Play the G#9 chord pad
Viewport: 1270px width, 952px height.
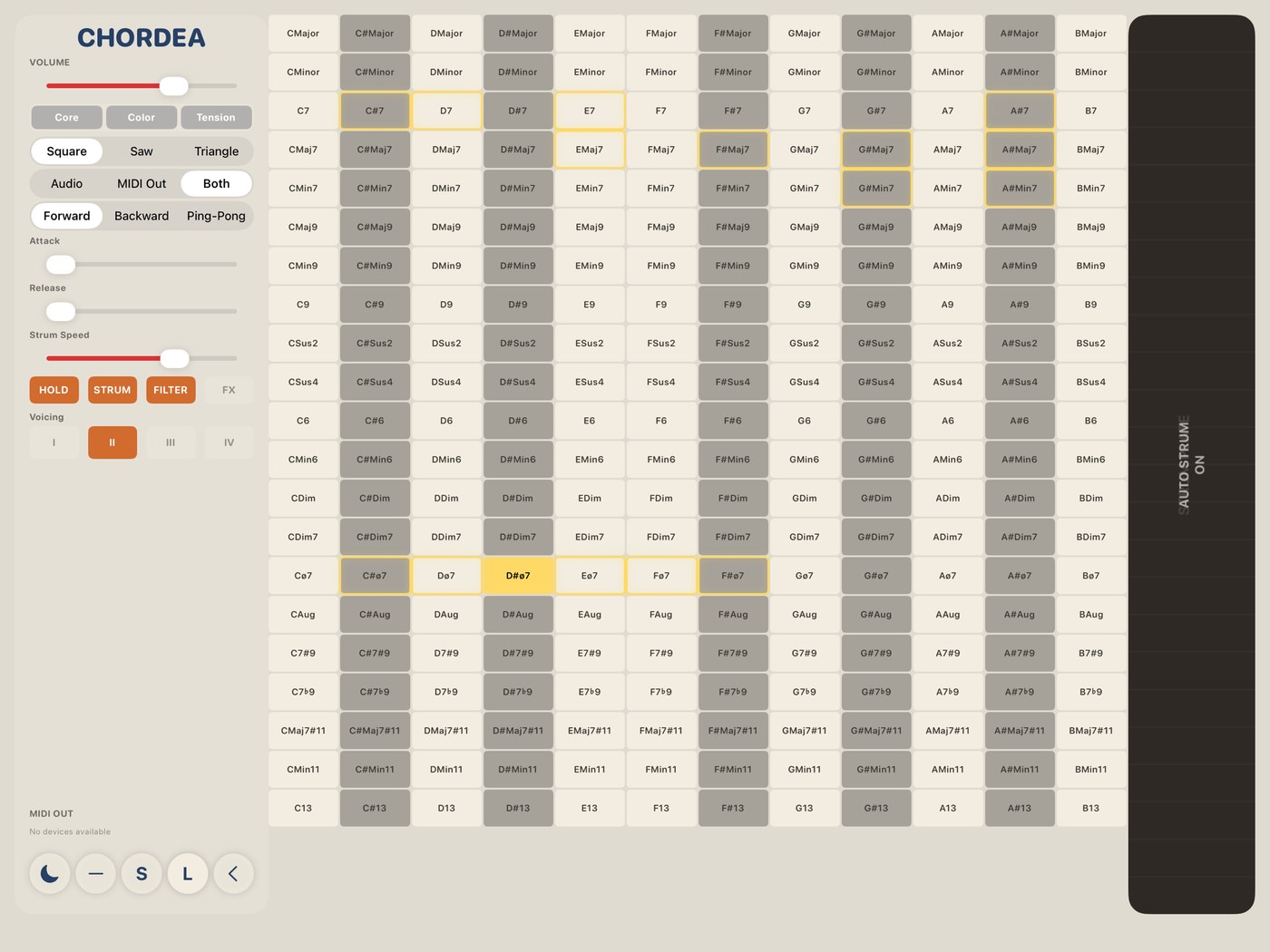pyautogui.click(x=876, y=305)
